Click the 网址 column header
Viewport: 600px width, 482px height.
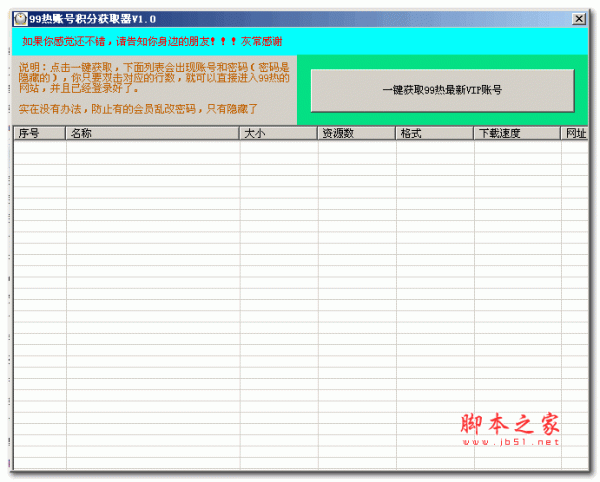575,134
